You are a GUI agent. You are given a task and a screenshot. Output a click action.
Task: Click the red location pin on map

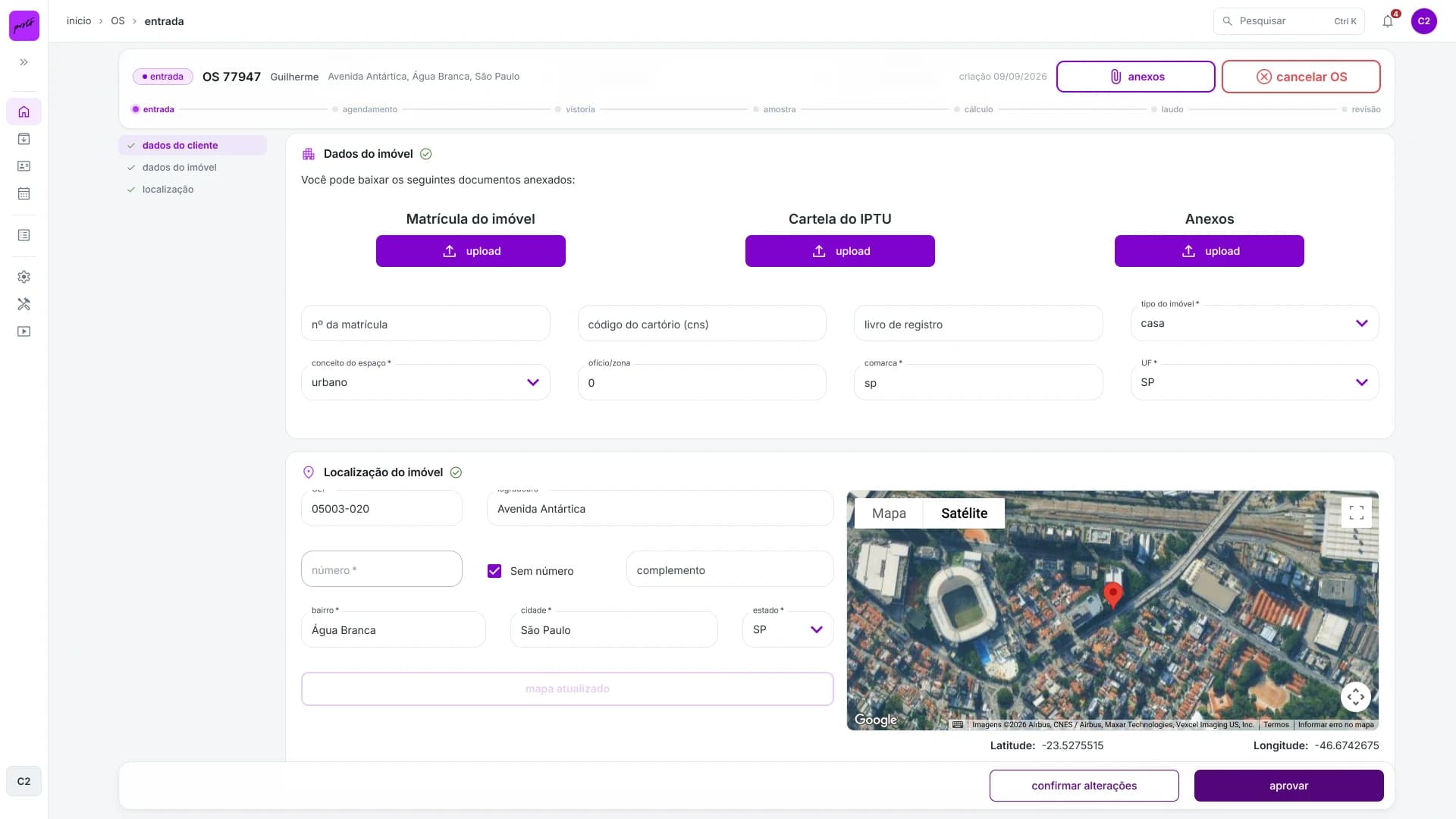click(x=1112, y=595)
